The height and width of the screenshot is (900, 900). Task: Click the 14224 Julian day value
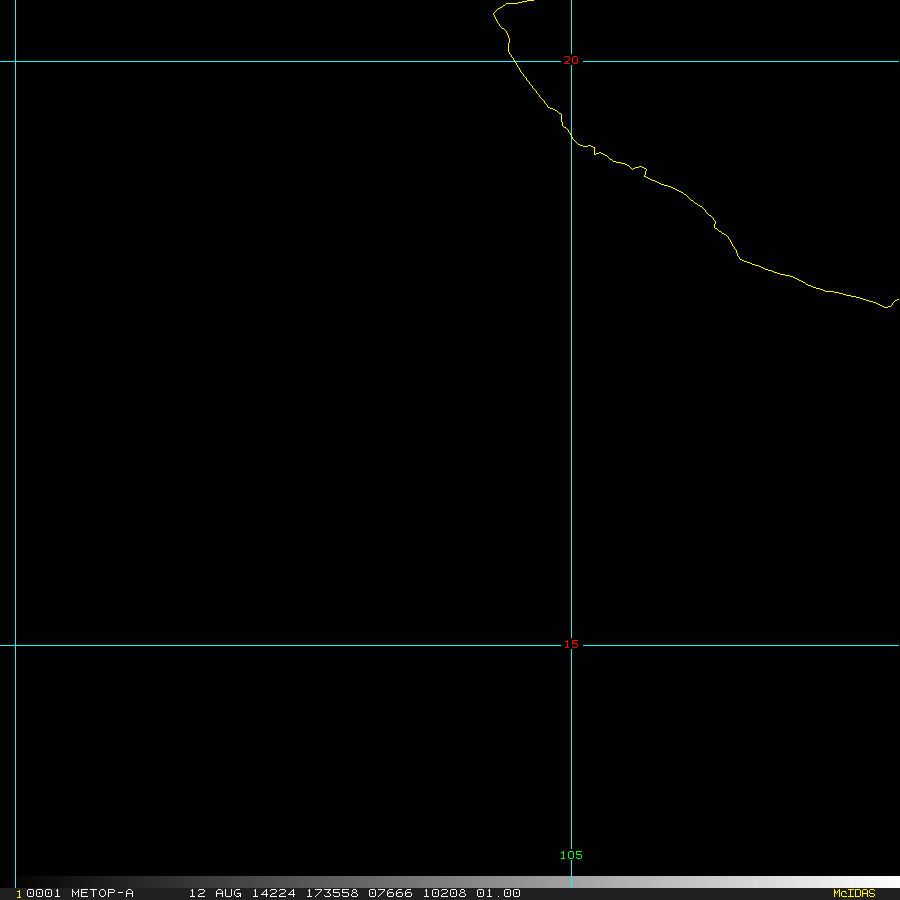266,893
